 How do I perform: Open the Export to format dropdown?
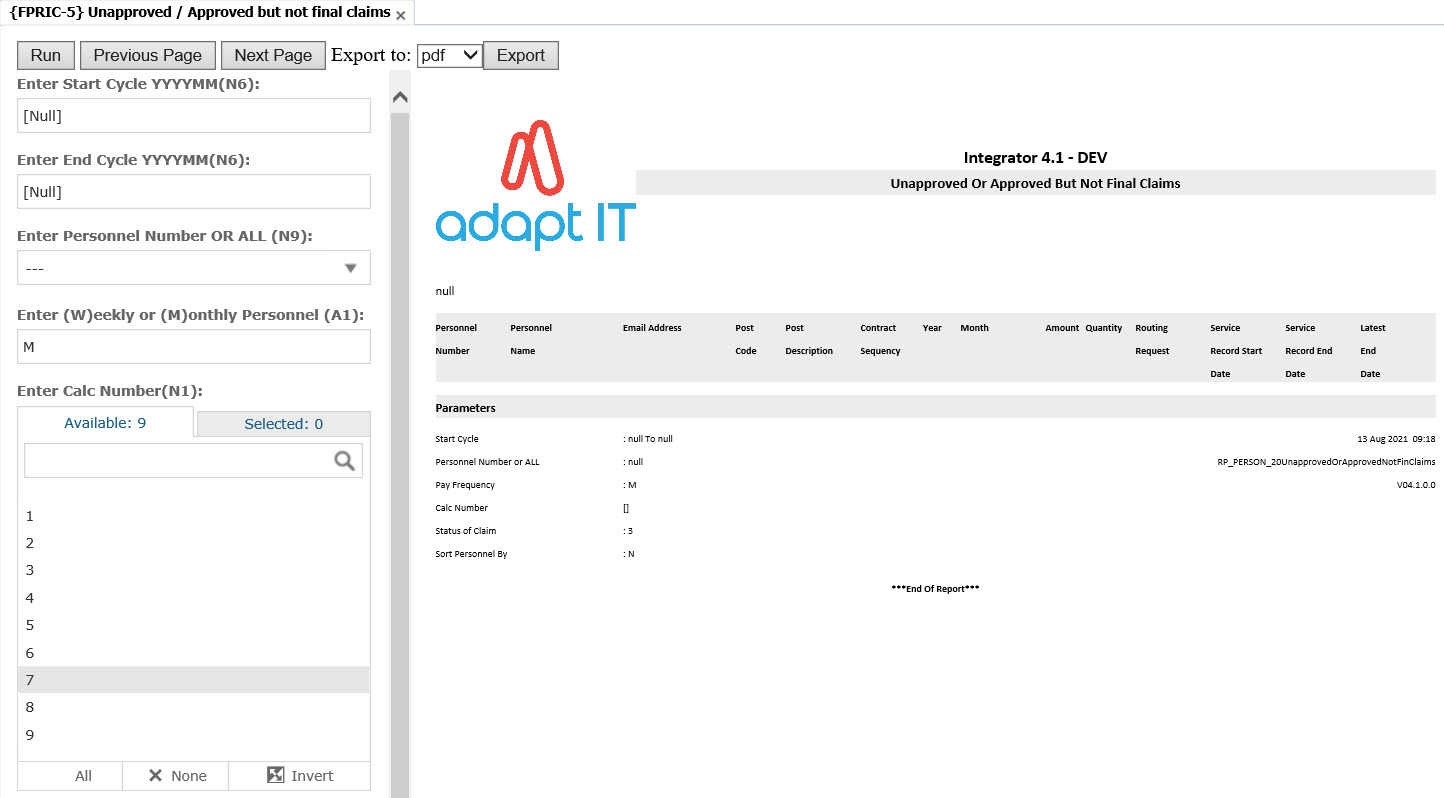(x=449, y=55)
